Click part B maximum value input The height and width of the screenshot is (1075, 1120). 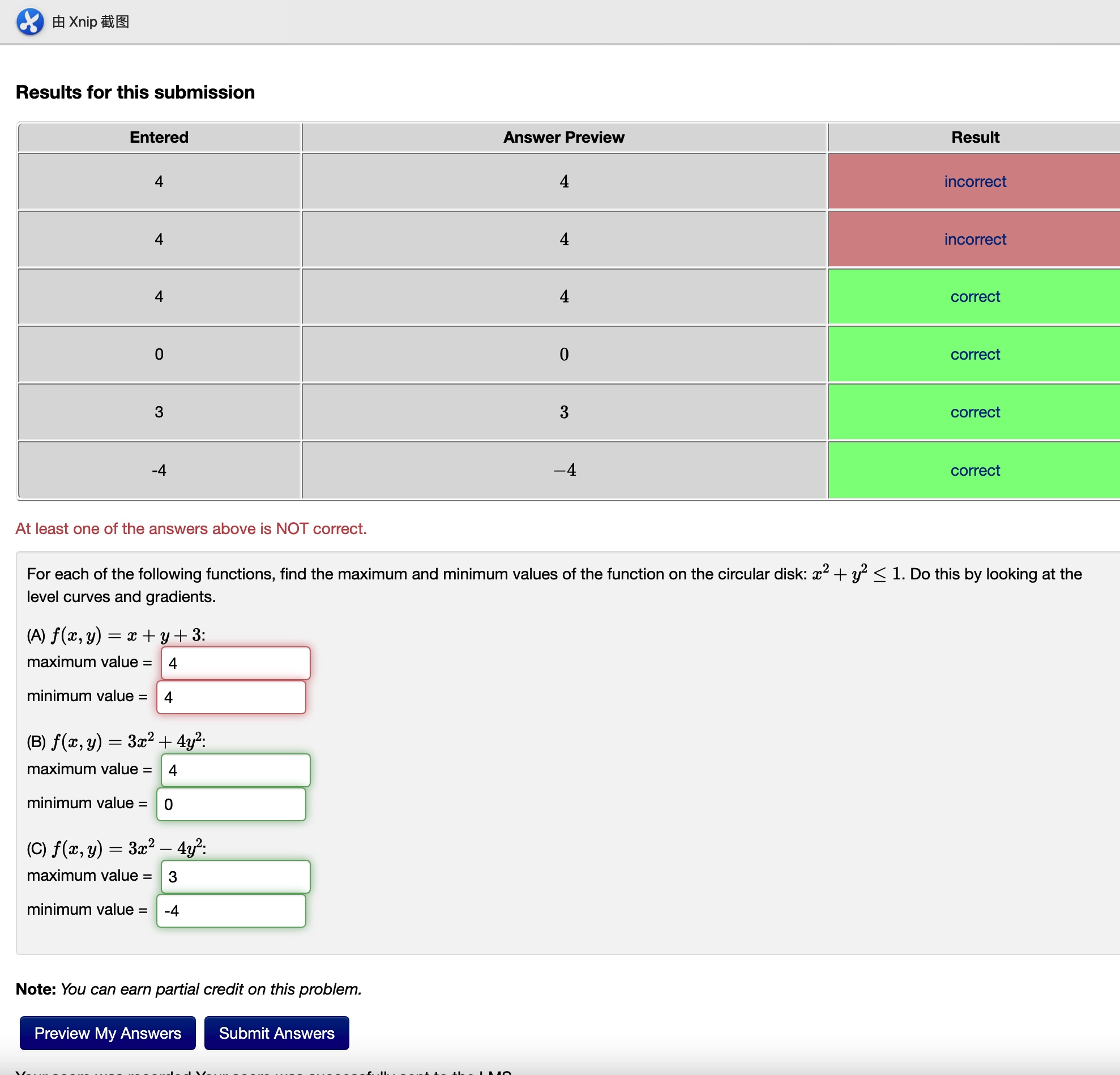236,770
